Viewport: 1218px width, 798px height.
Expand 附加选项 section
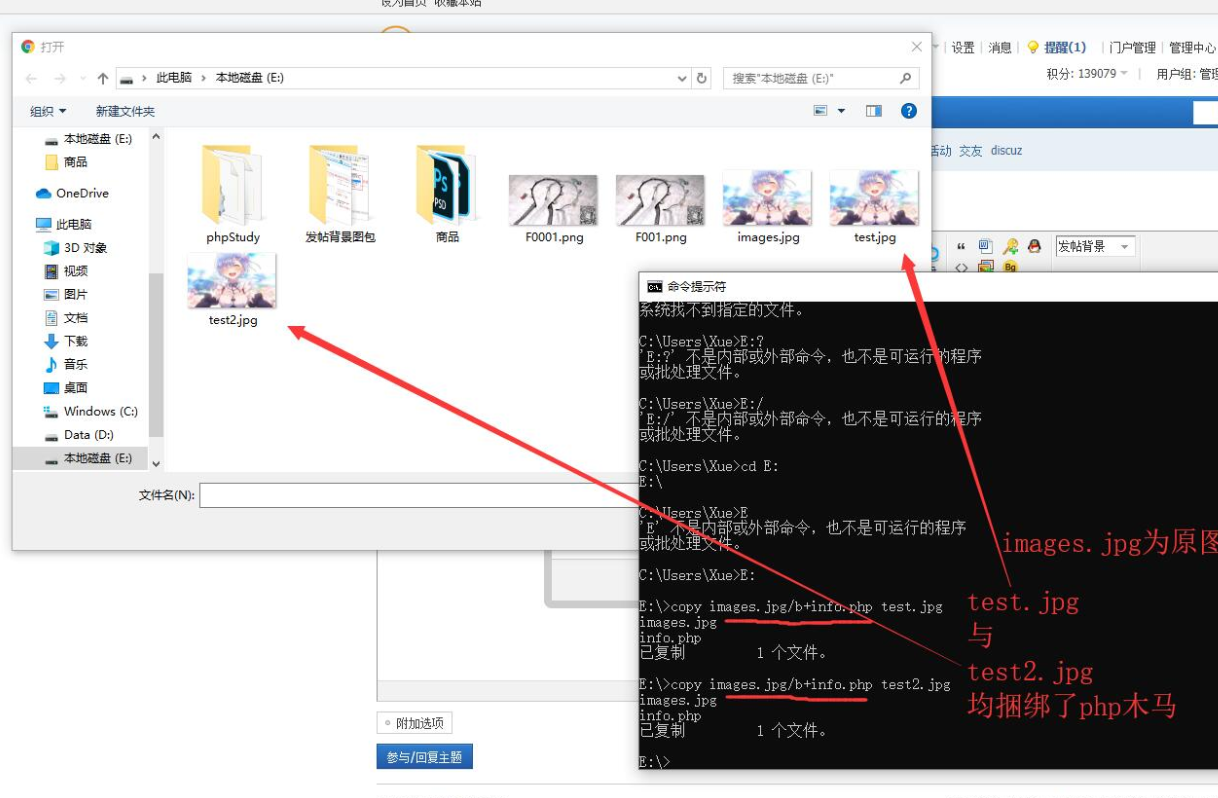pyautogui.click(x=415, y=723)
